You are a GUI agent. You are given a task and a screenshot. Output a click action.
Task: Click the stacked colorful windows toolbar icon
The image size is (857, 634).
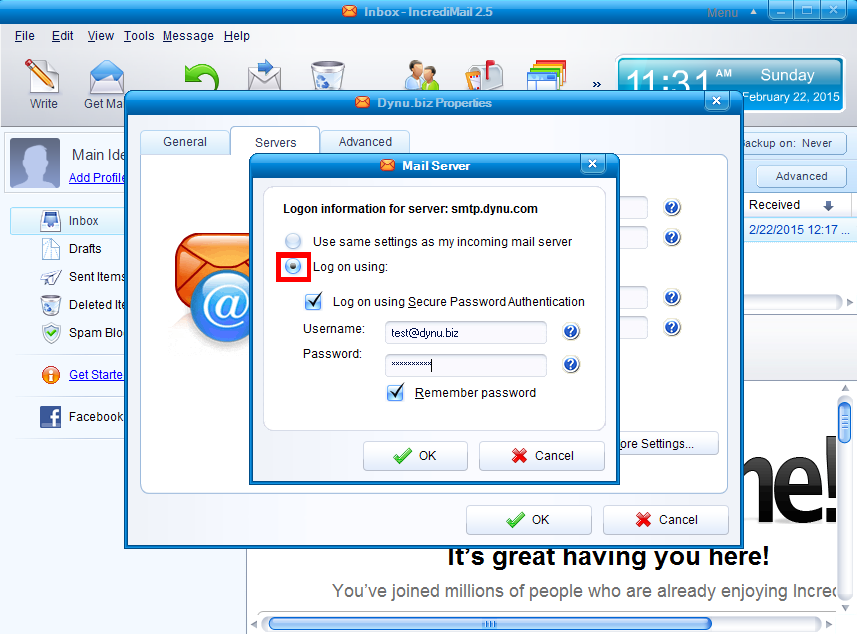[x=547, y=75]
